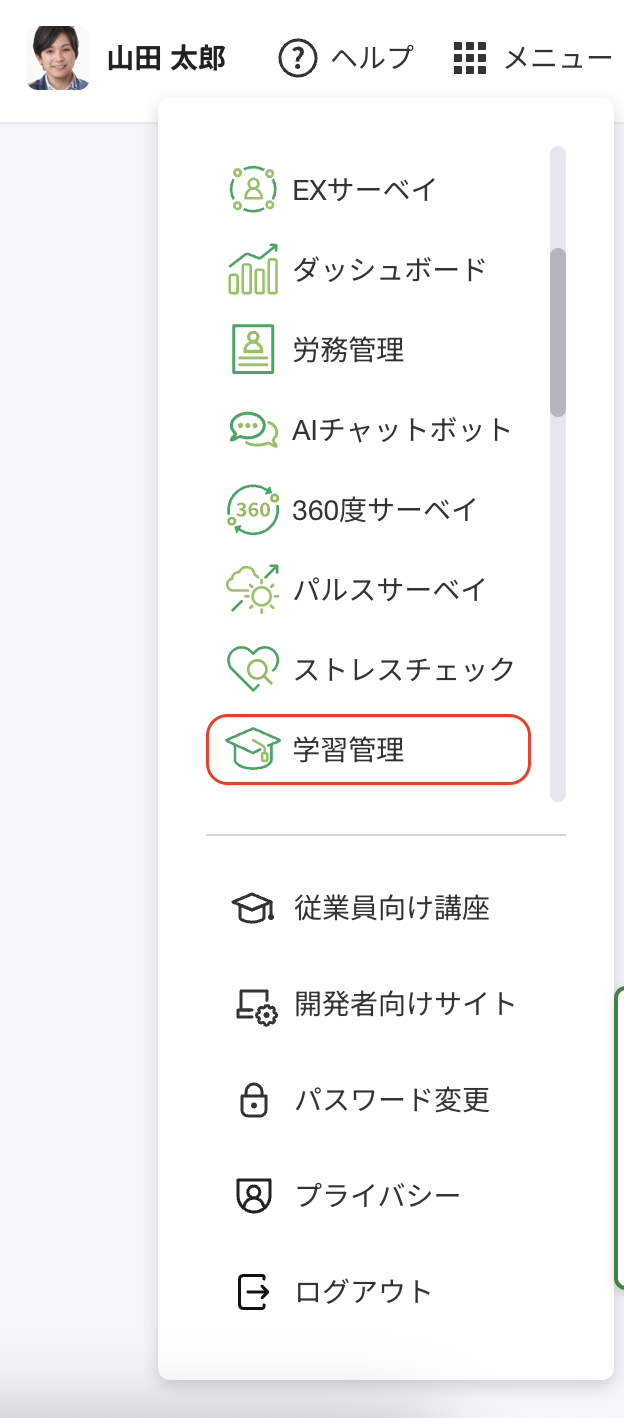Click the 山田 太郎 profile avatar
This screenshot has width=624, height=1418.
[x=58, y=59]
